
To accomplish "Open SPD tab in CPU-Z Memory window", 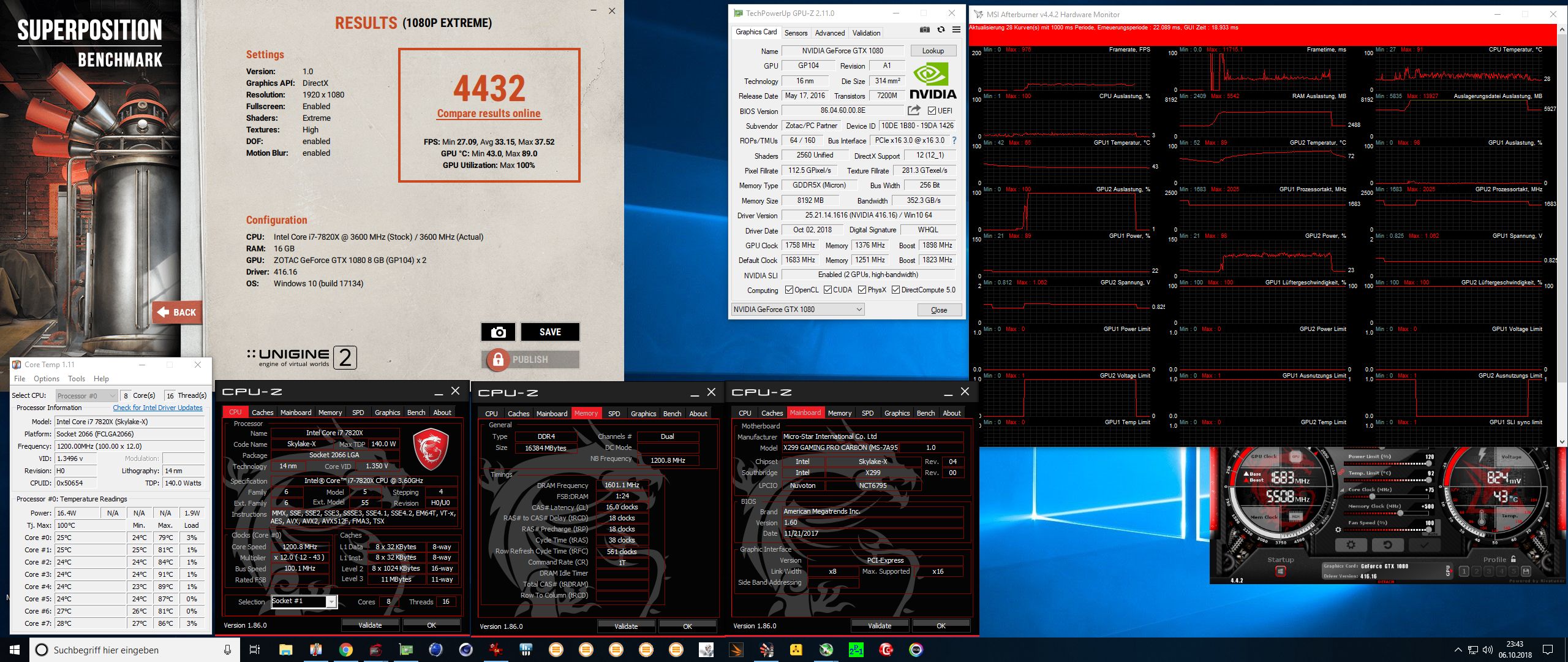I will click(x=614, y=414).
